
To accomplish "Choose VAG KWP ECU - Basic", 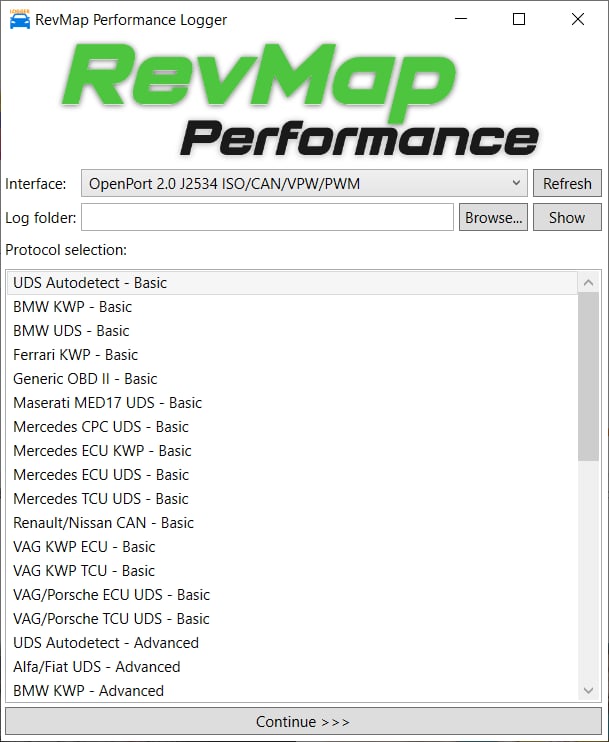I will 292,547.
